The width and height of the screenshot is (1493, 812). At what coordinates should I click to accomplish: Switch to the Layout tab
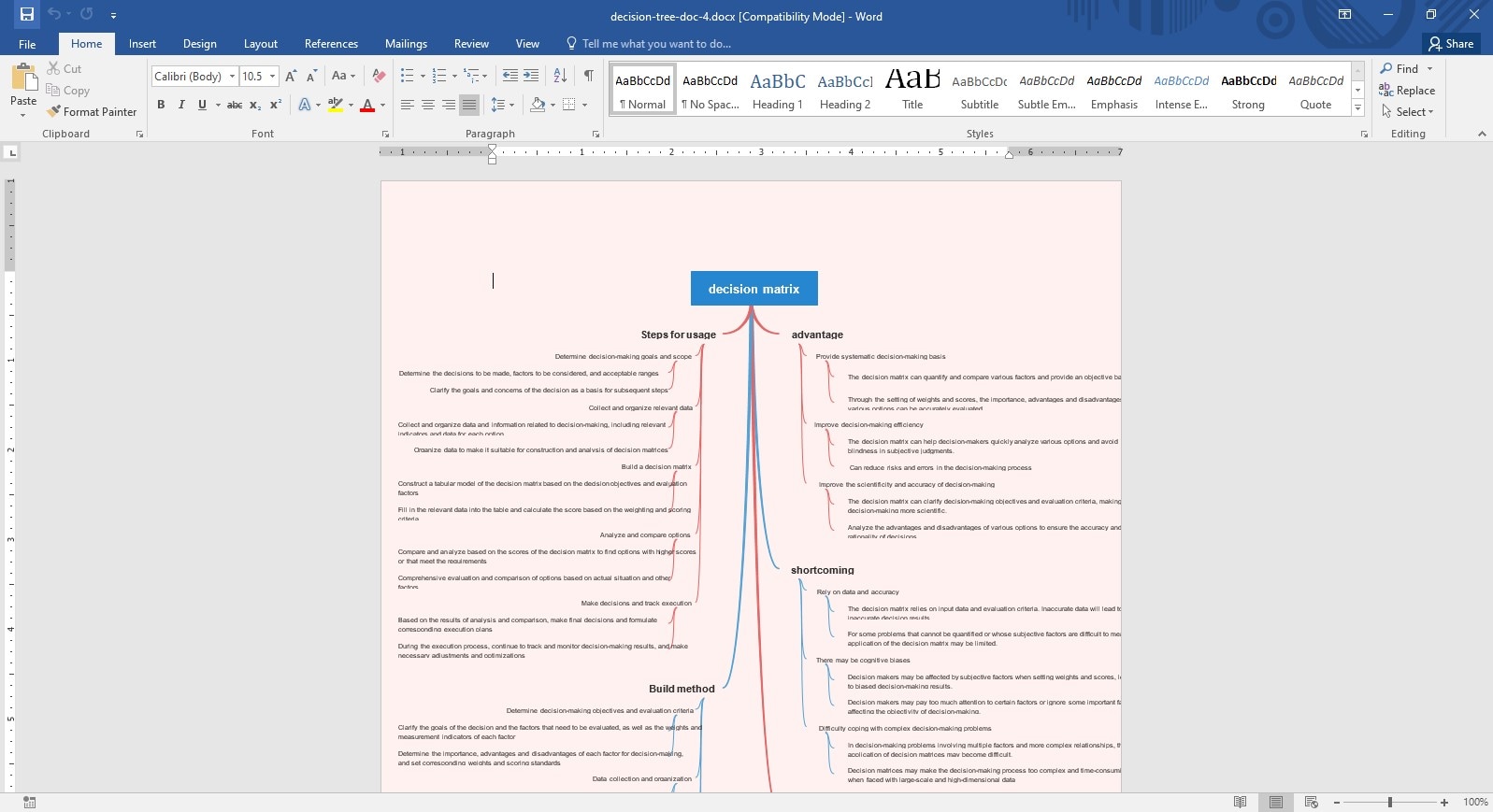(261, 44)
